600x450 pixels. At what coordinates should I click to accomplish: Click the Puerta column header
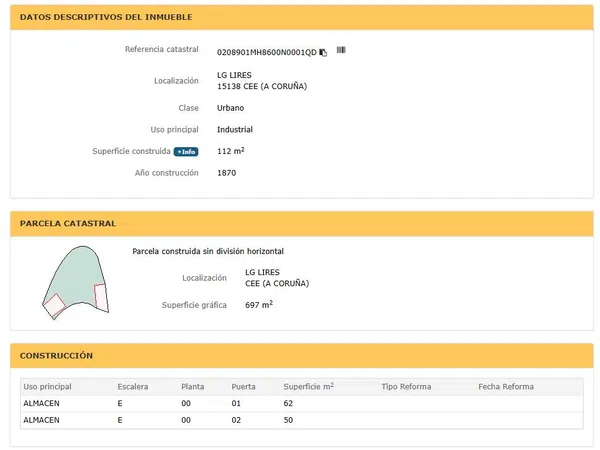(x=243, y=386)
